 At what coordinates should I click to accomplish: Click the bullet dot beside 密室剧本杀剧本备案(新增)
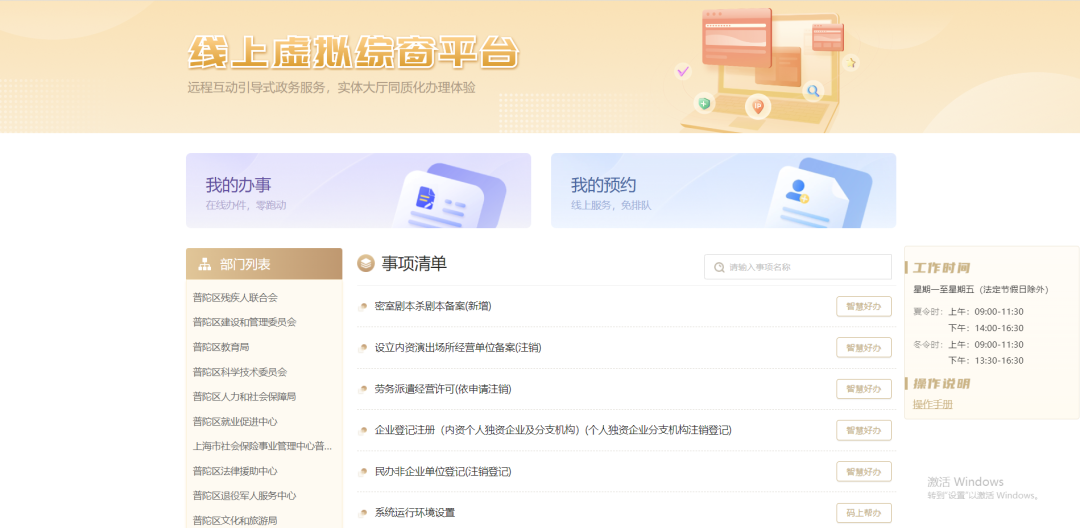click(364, 306)
